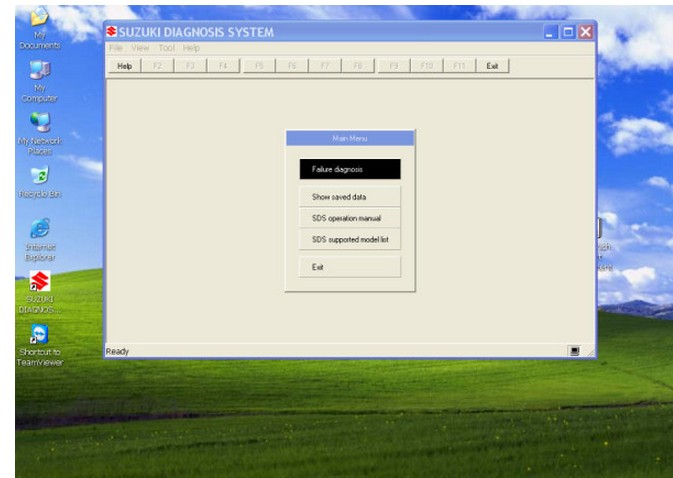Open My Computer desktop icon
Screen dimensions: 673x478
[x=39, y=82]
